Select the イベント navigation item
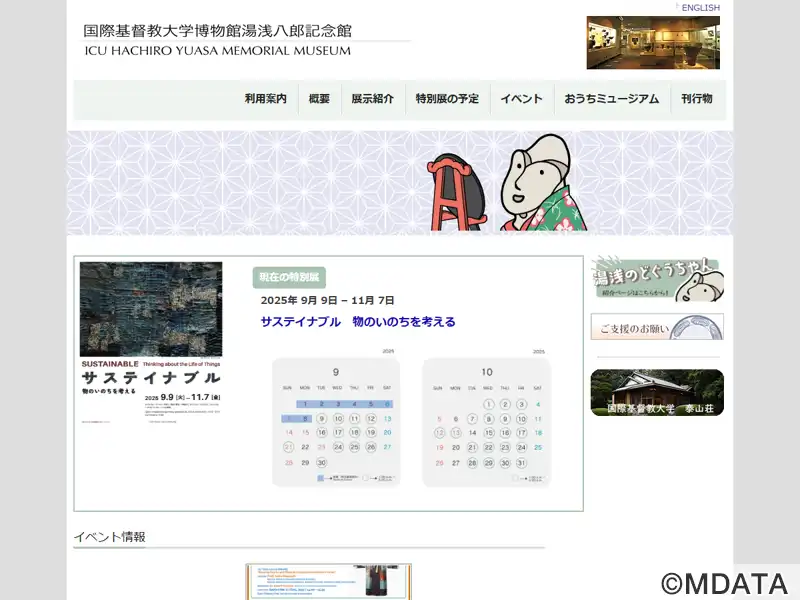The height and width of the screenshot is (600, 800). (x=521, y=99)
